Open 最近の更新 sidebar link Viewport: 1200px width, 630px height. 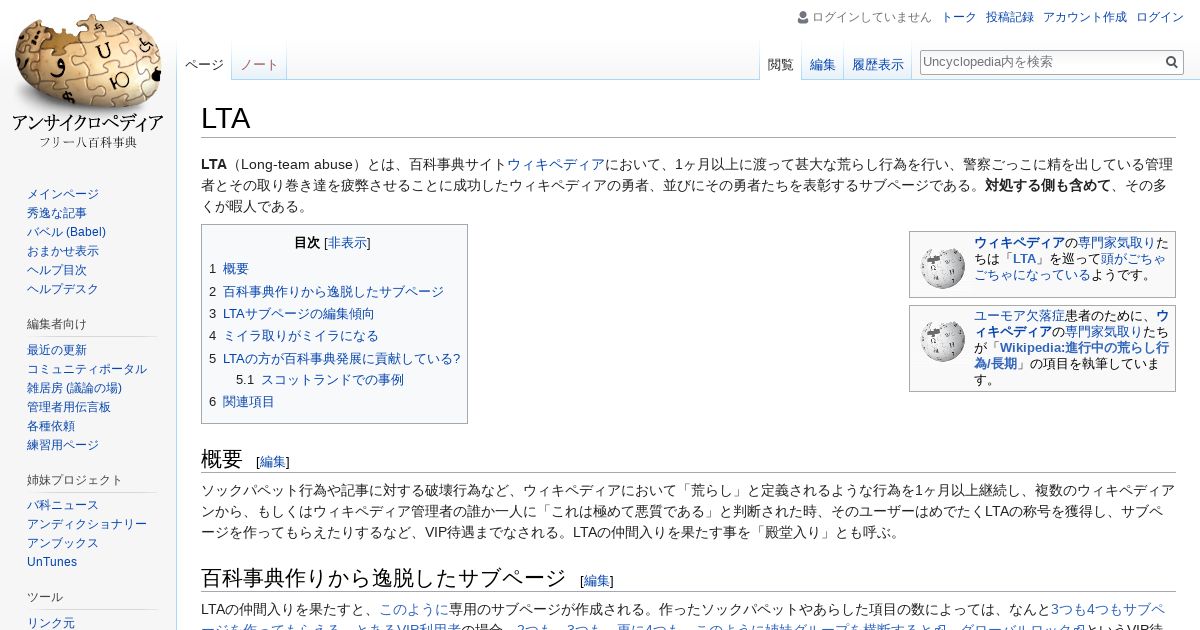pos(57,350)
